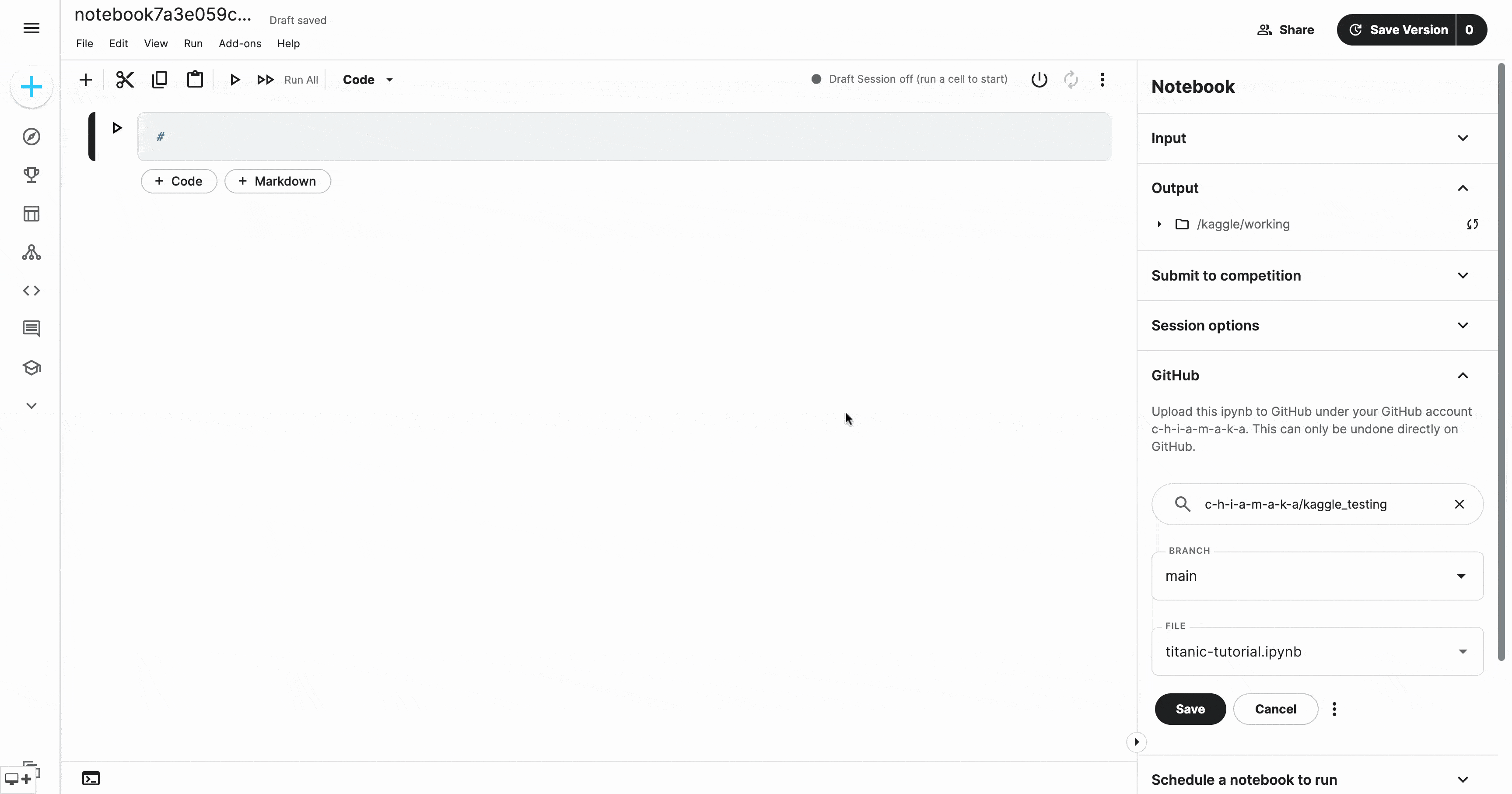Toggle the session power button
Screen dimensions: 1512x794
[x=1039, y=79]
